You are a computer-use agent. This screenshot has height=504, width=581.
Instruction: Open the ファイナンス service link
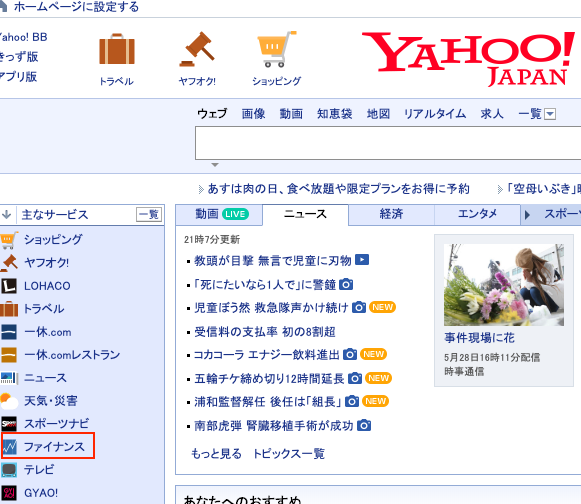tap(54, 447)
